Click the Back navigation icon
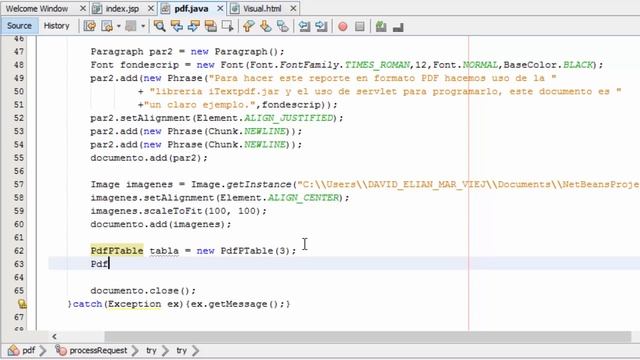Image resolution: width=640 pixels, height=360 pixels. pos(107,26)
